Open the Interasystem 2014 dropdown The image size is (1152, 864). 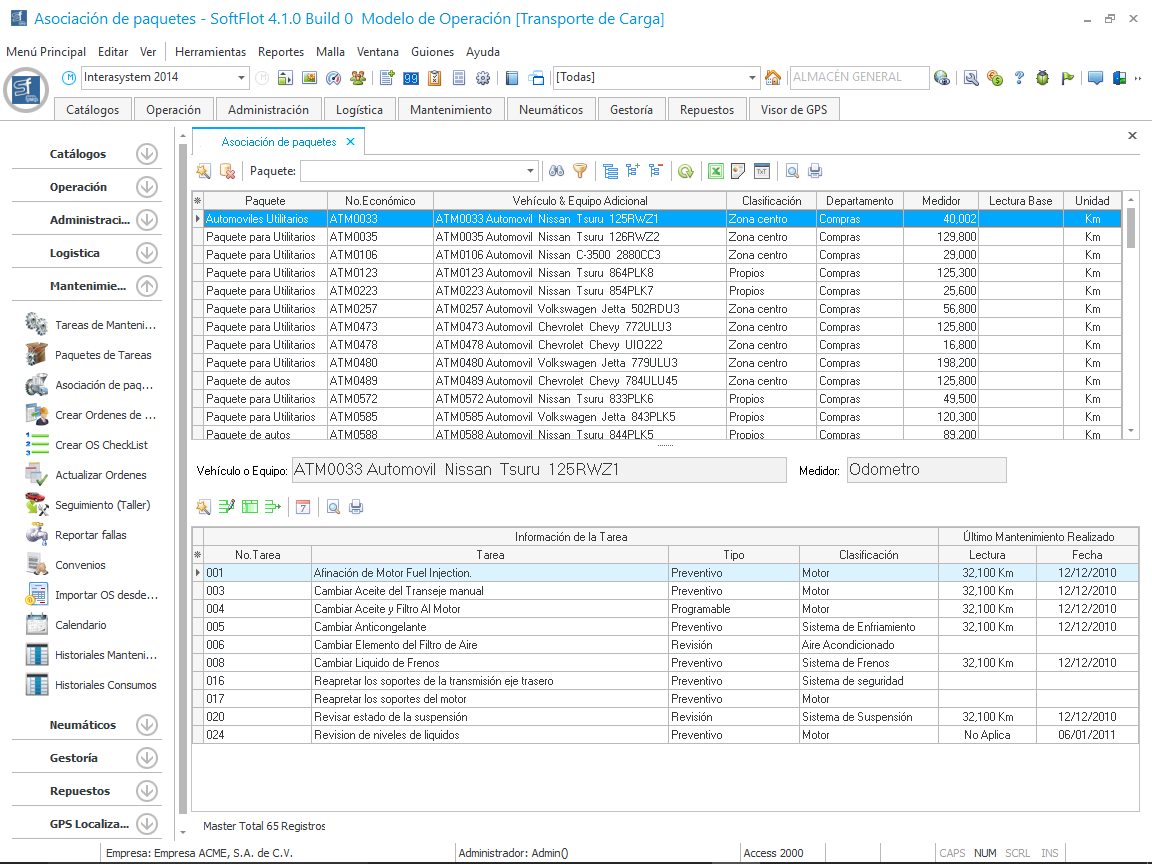[x=242, y=78]
